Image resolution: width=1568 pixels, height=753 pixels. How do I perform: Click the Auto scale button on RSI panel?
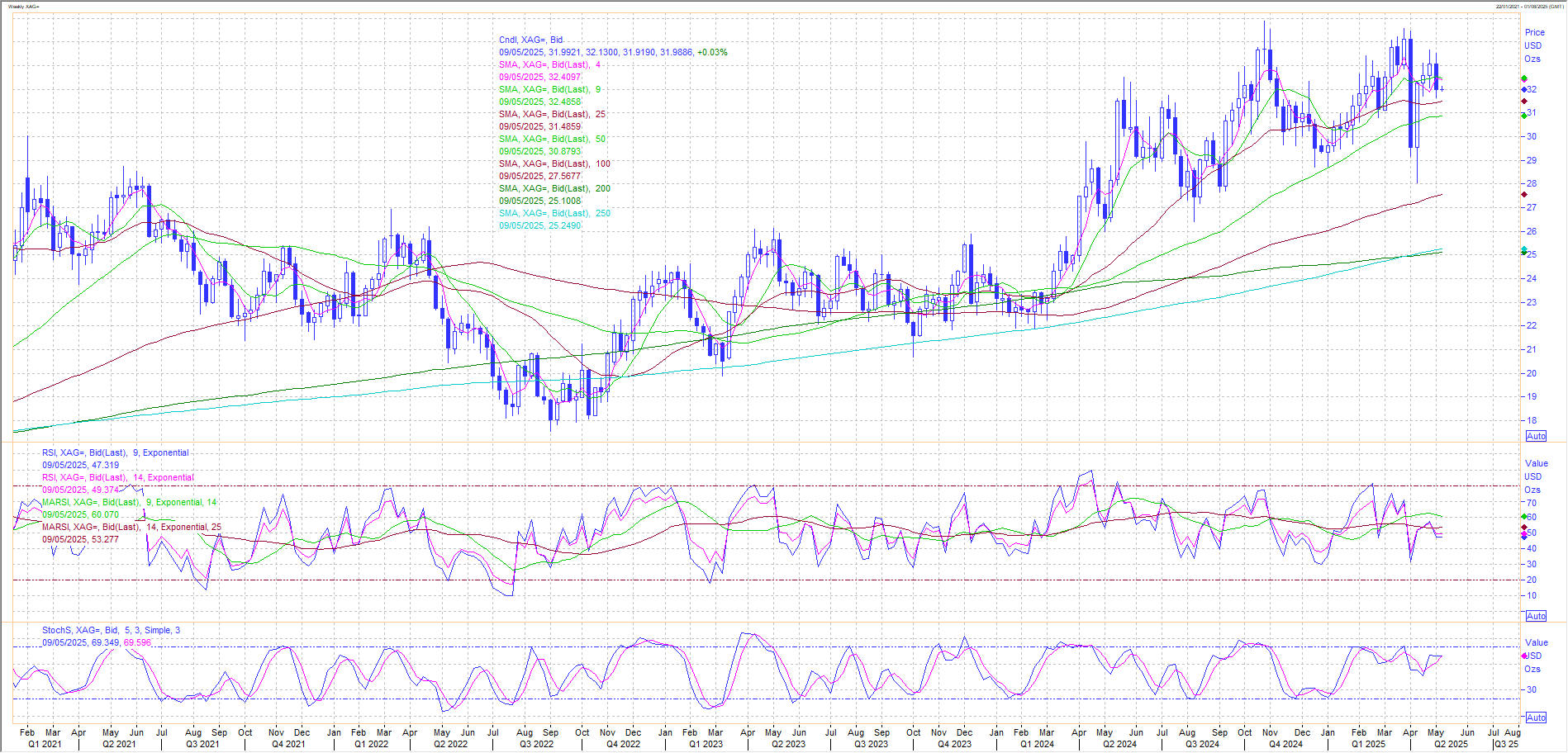[x=1536, y=616]
